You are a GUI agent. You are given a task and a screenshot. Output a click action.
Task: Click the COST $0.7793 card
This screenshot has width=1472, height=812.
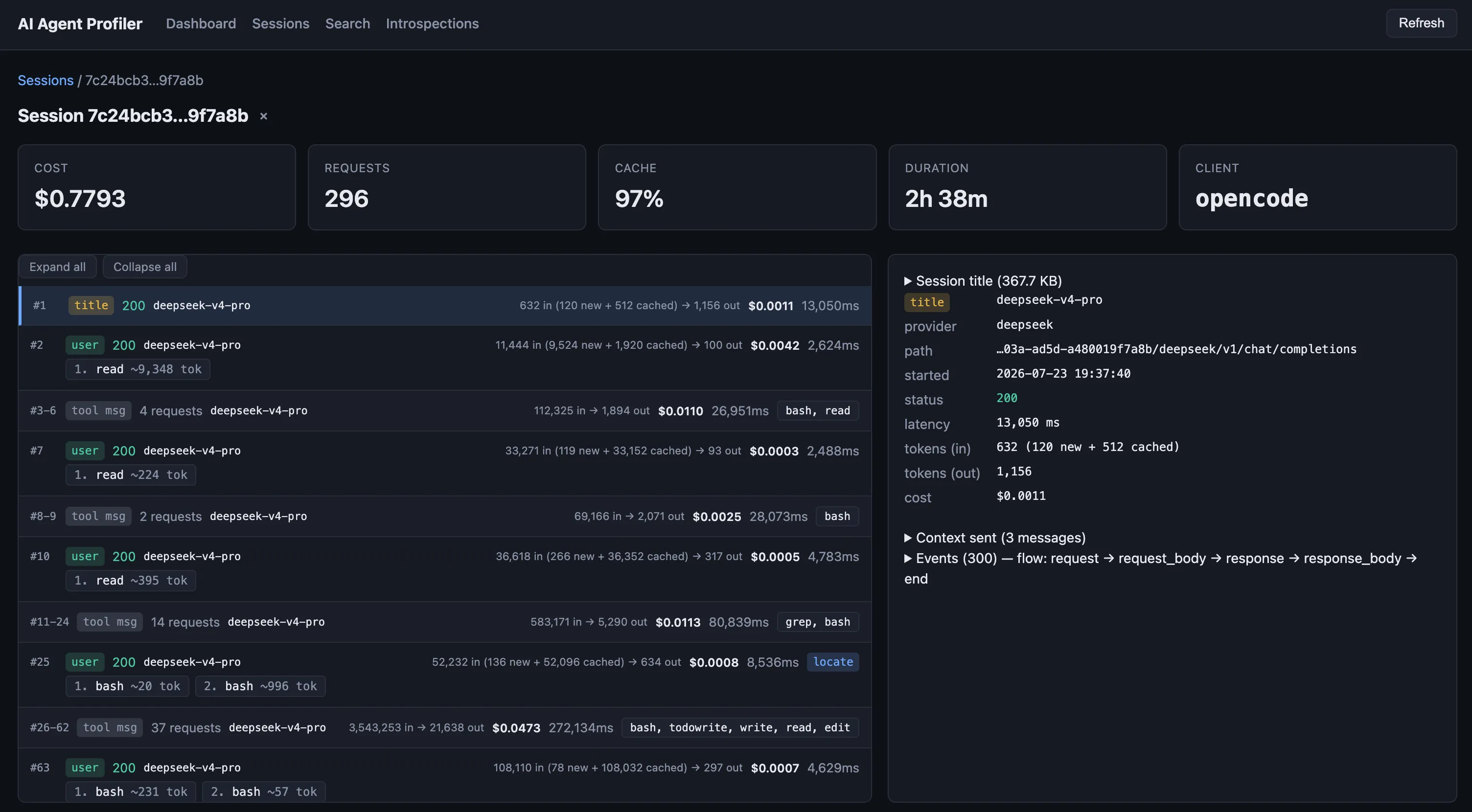(x=157, y=187)
